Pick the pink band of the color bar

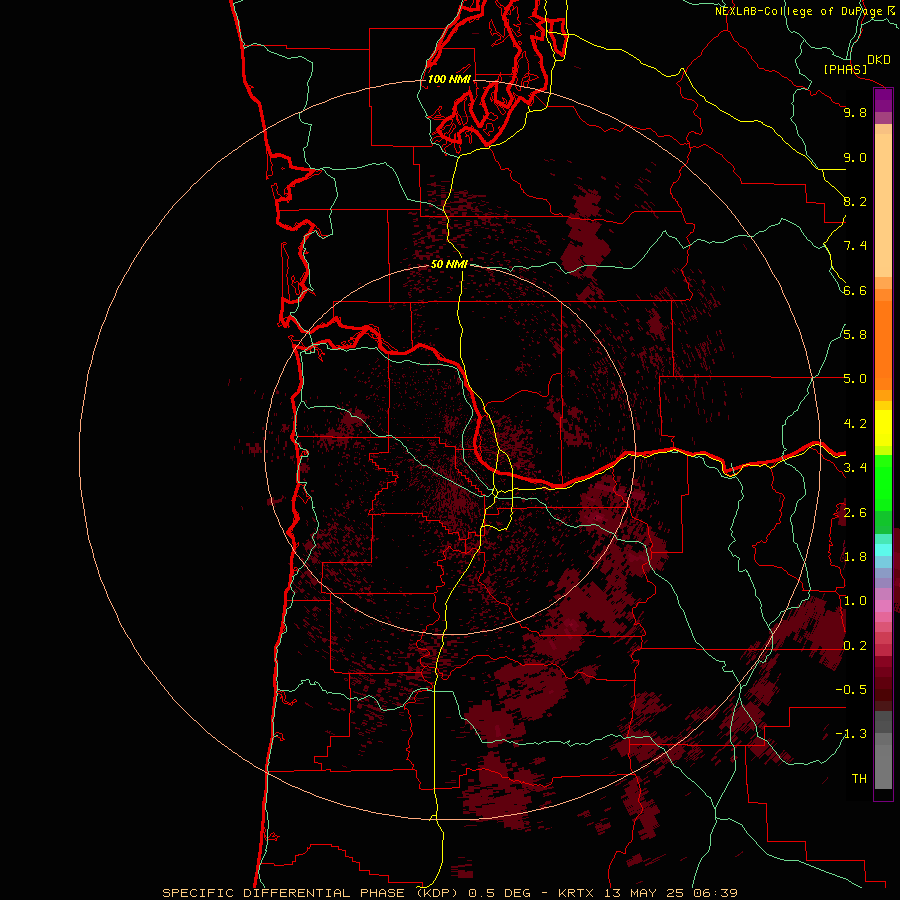pos(883,606)
